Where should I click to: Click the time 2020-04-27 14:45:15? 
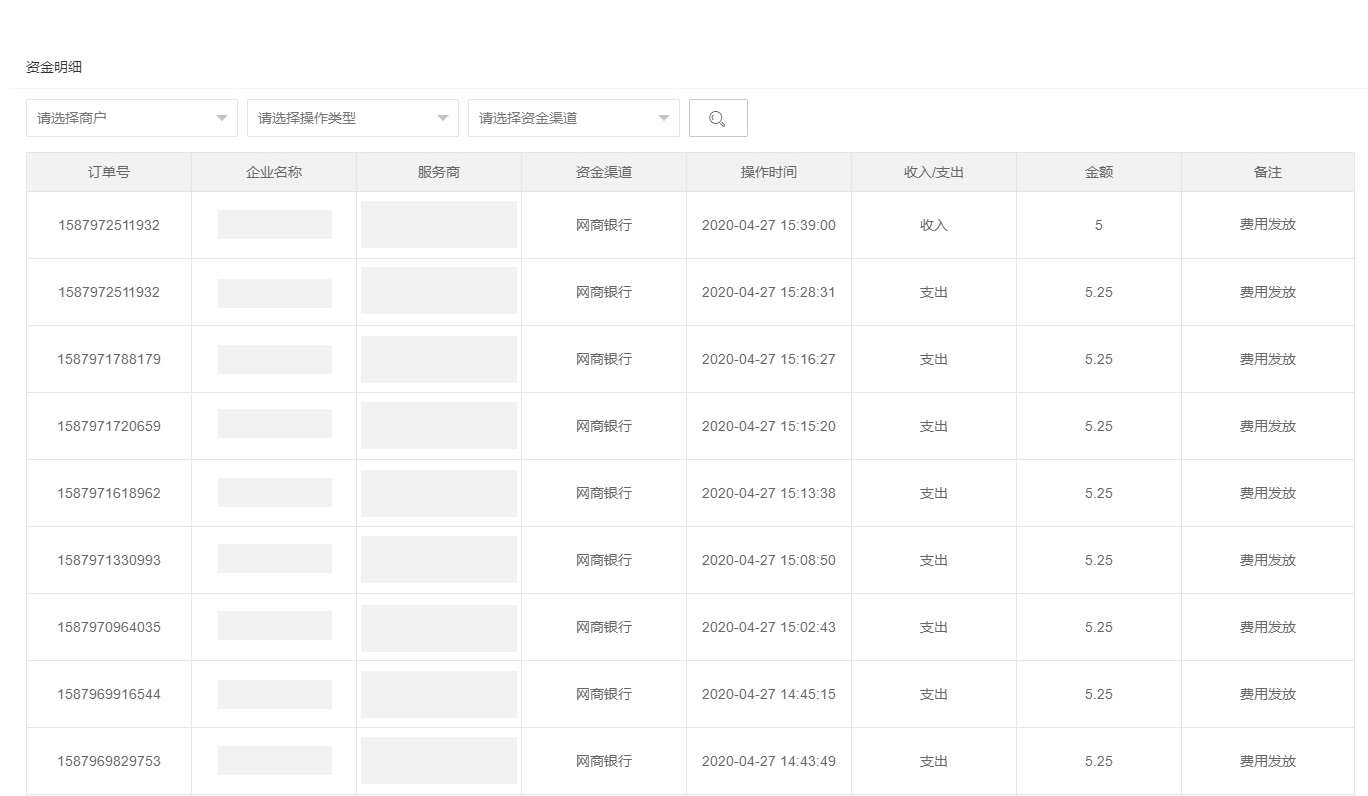[x=769, y=694]
